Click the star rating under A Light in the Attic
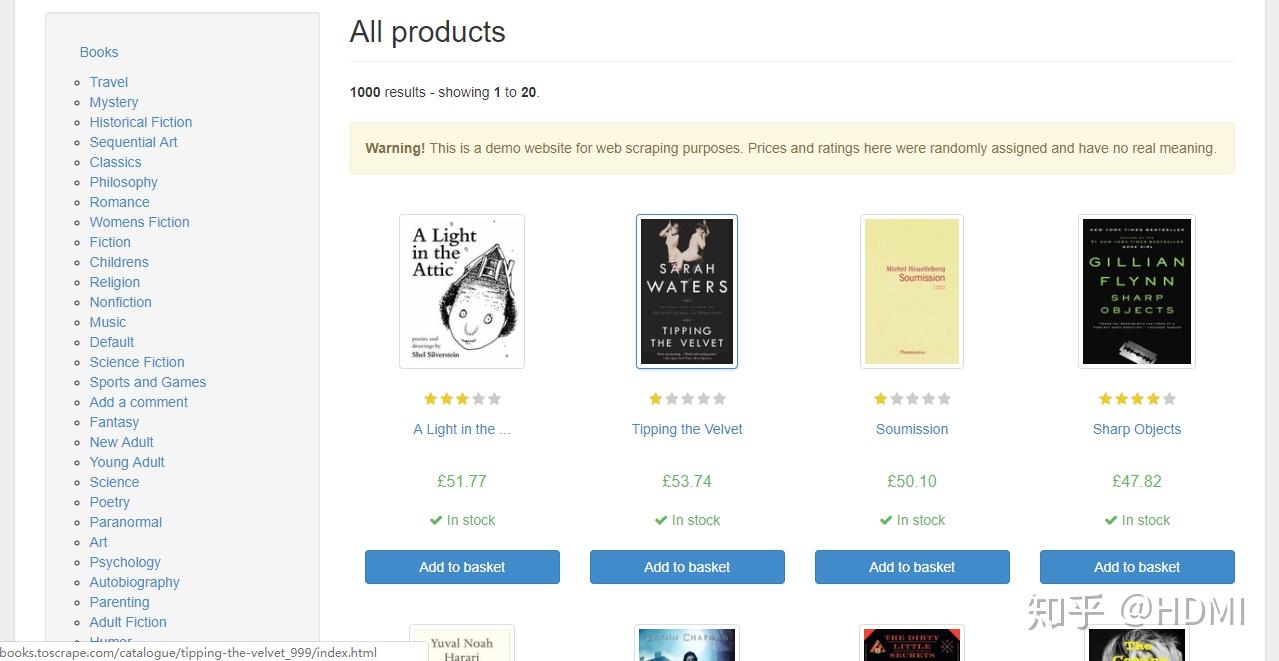Viewport: 1279px width, 661px height. (462, 399)
